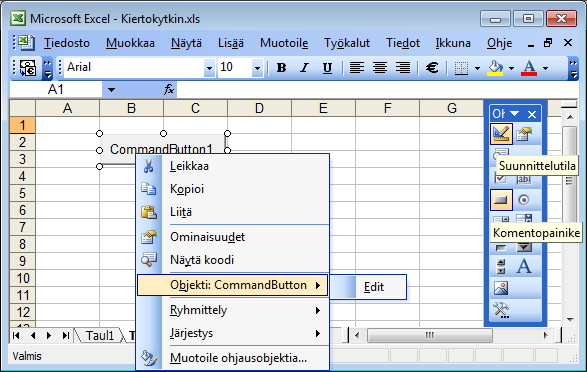Select the option button control tool
The width and height of the screenshot is (587, 372).
[x=524, y=200]
